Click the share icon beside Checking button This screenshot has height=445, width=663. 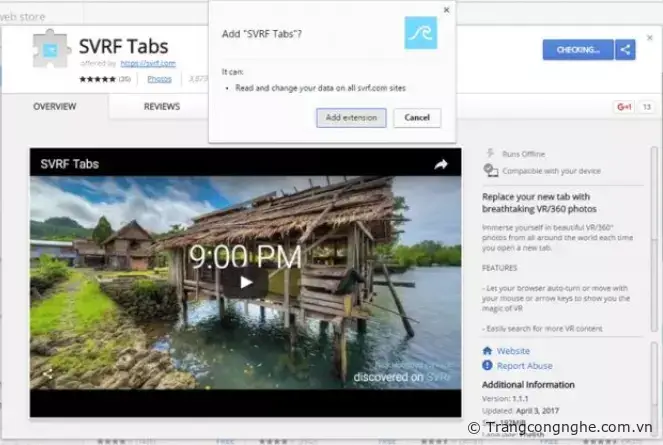[625, 49]
